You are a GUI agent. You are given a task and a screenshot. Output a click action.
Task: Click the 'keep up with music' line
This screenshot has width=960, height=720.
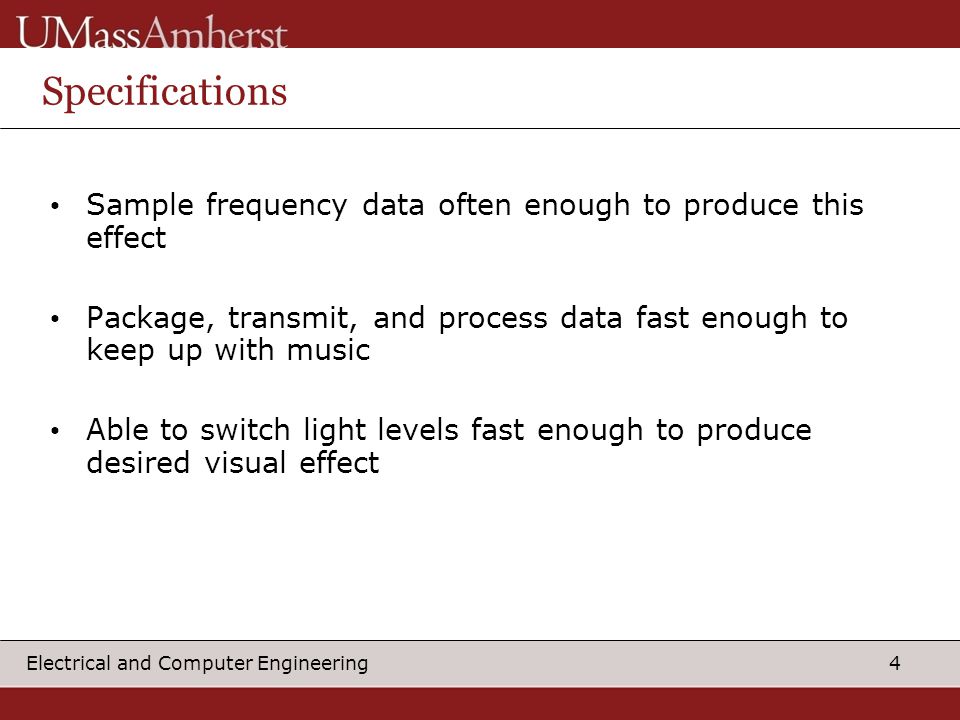[x=228, y=351]
